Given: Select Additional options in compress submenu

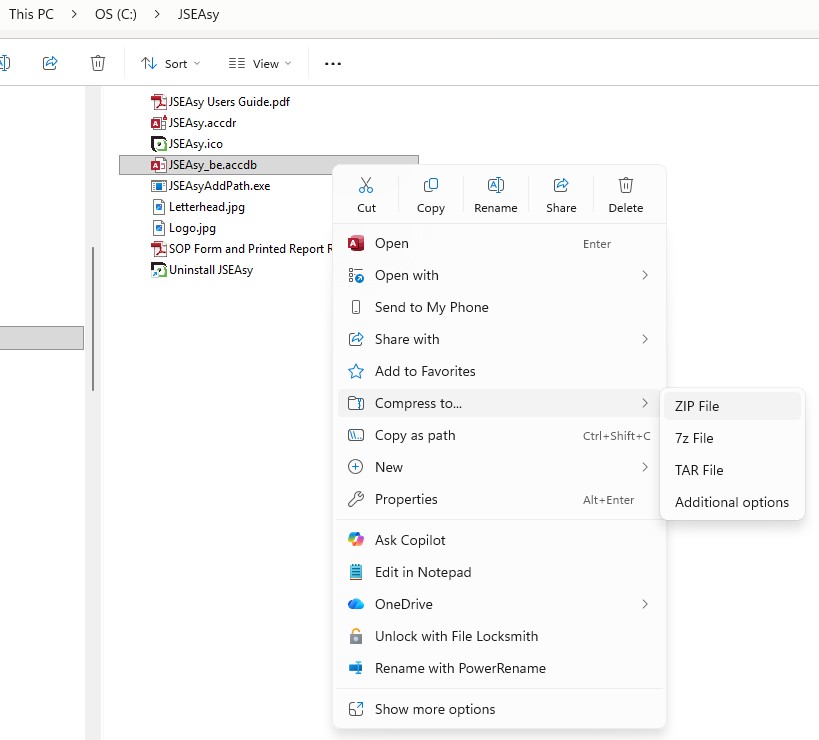Looking at the screenshot, I should pos(732,502).
